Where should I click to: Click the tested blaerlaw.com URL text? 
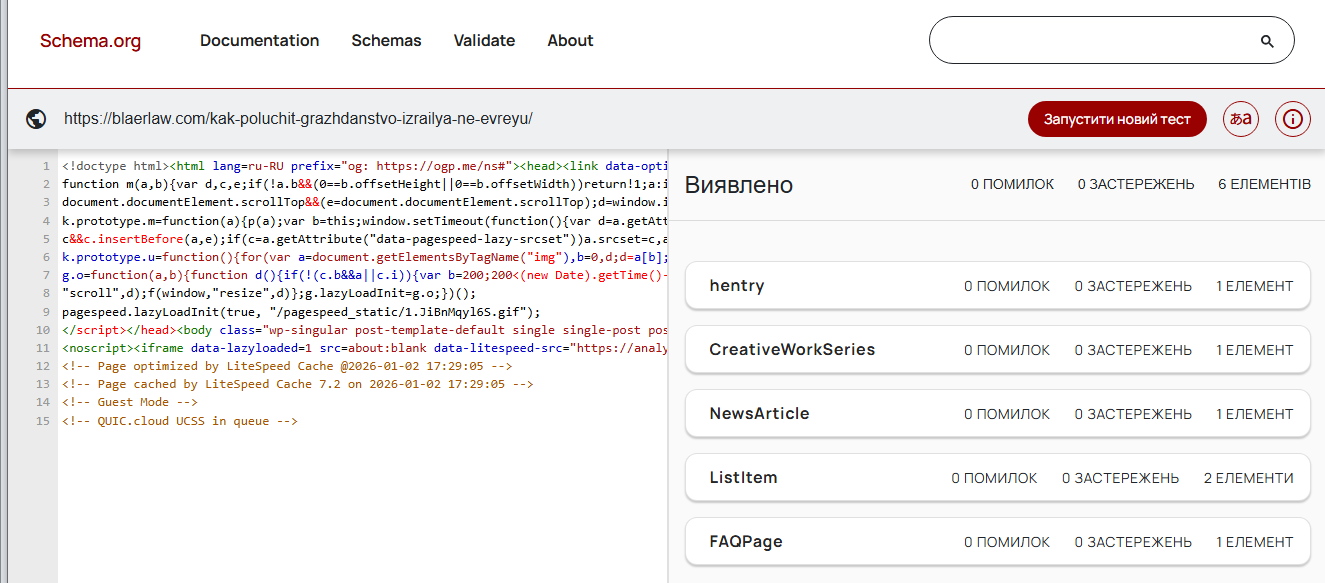pyautogui.click(x=298, y=119)
